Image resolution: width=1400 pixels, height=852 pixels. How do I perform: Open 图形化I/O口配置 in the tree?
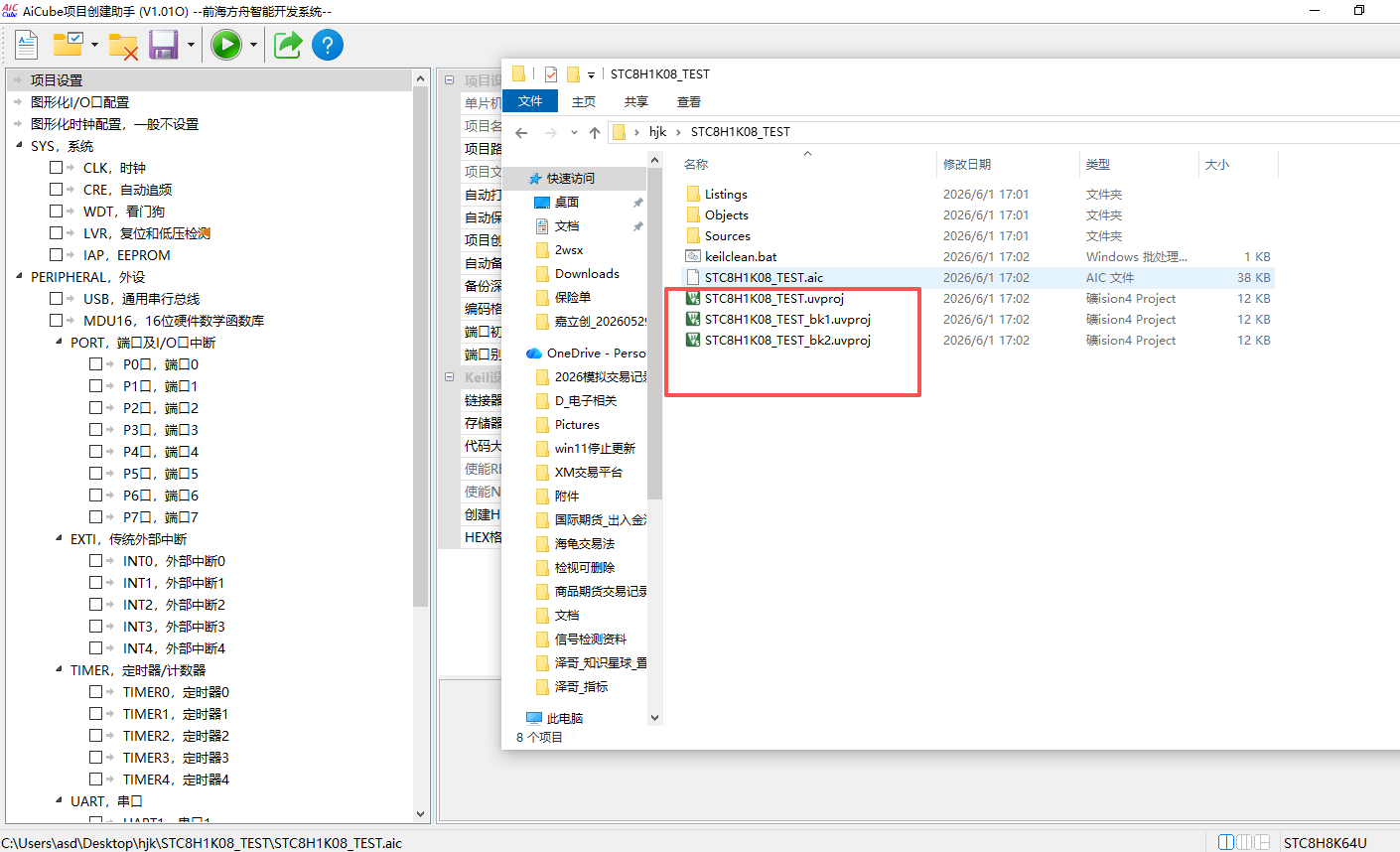coord(79,102)
